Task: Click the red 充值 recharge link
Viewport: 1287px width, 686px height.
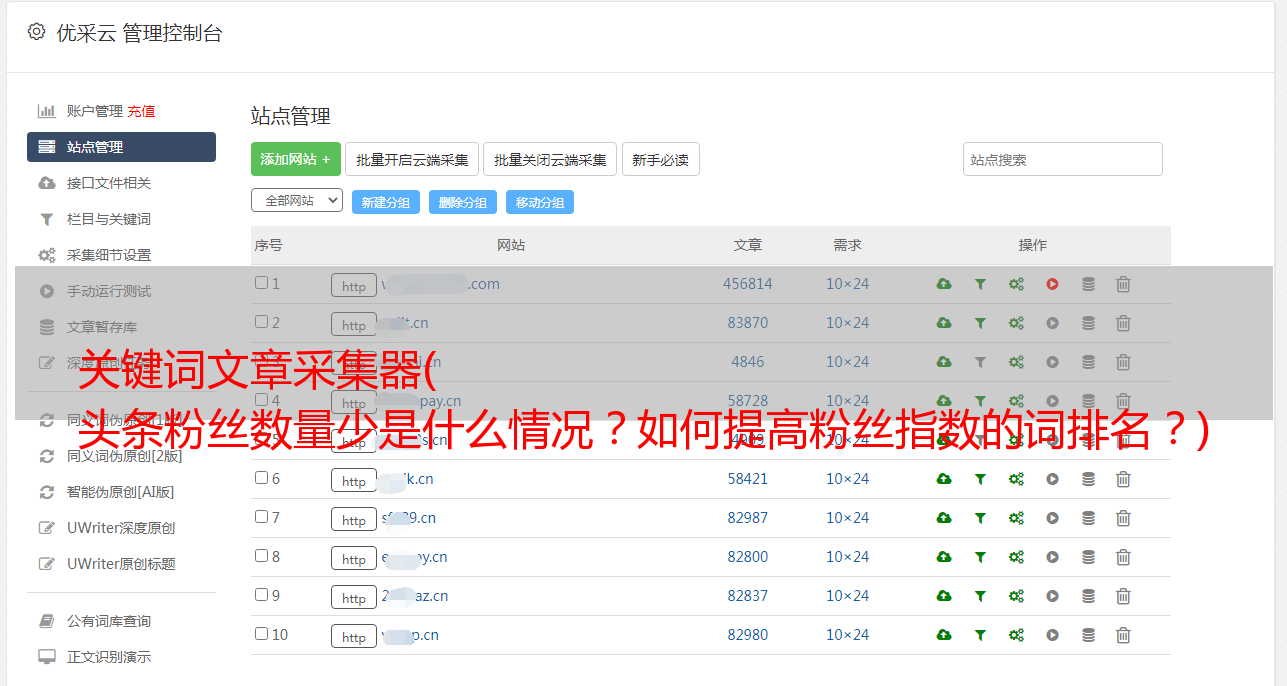Action: [141, 111]
